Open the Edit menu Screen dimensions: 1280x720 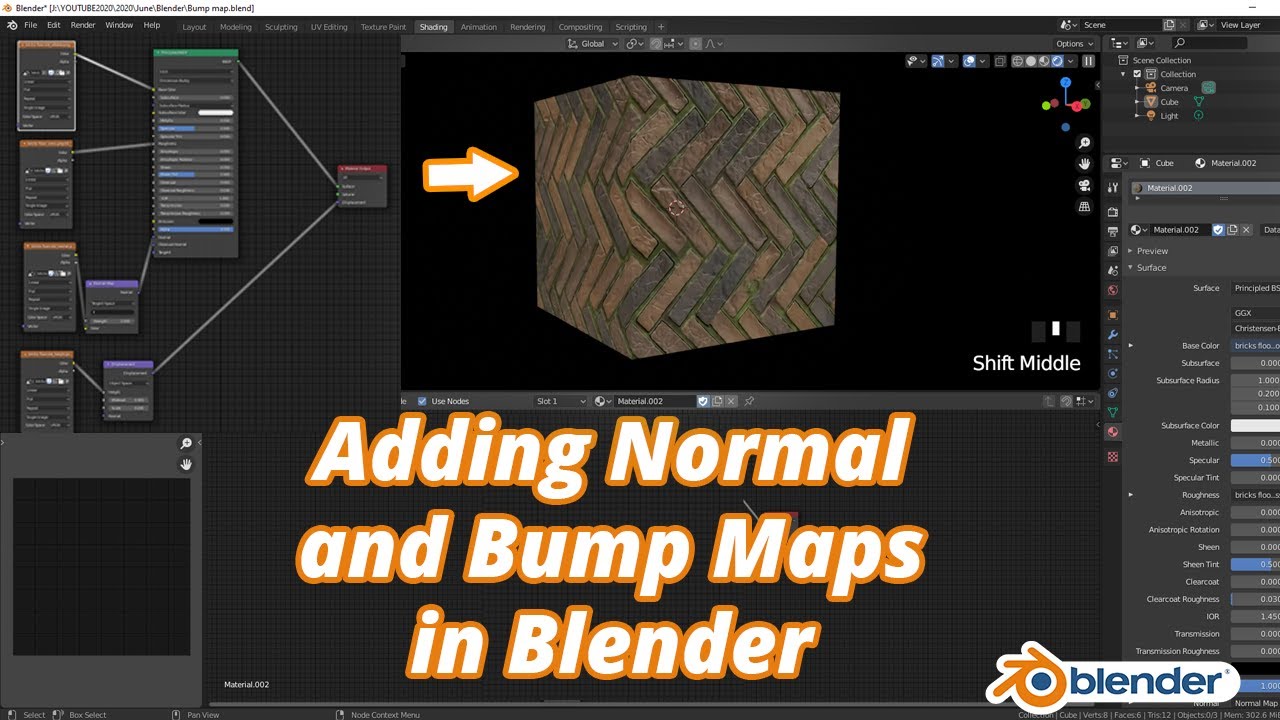(53, 24)
